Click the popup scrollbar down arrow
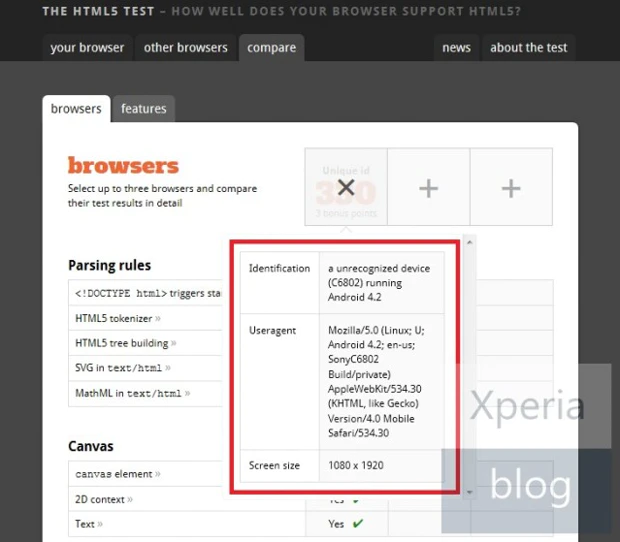This screenshot has width=620, height=542. (x=470, y=491)
